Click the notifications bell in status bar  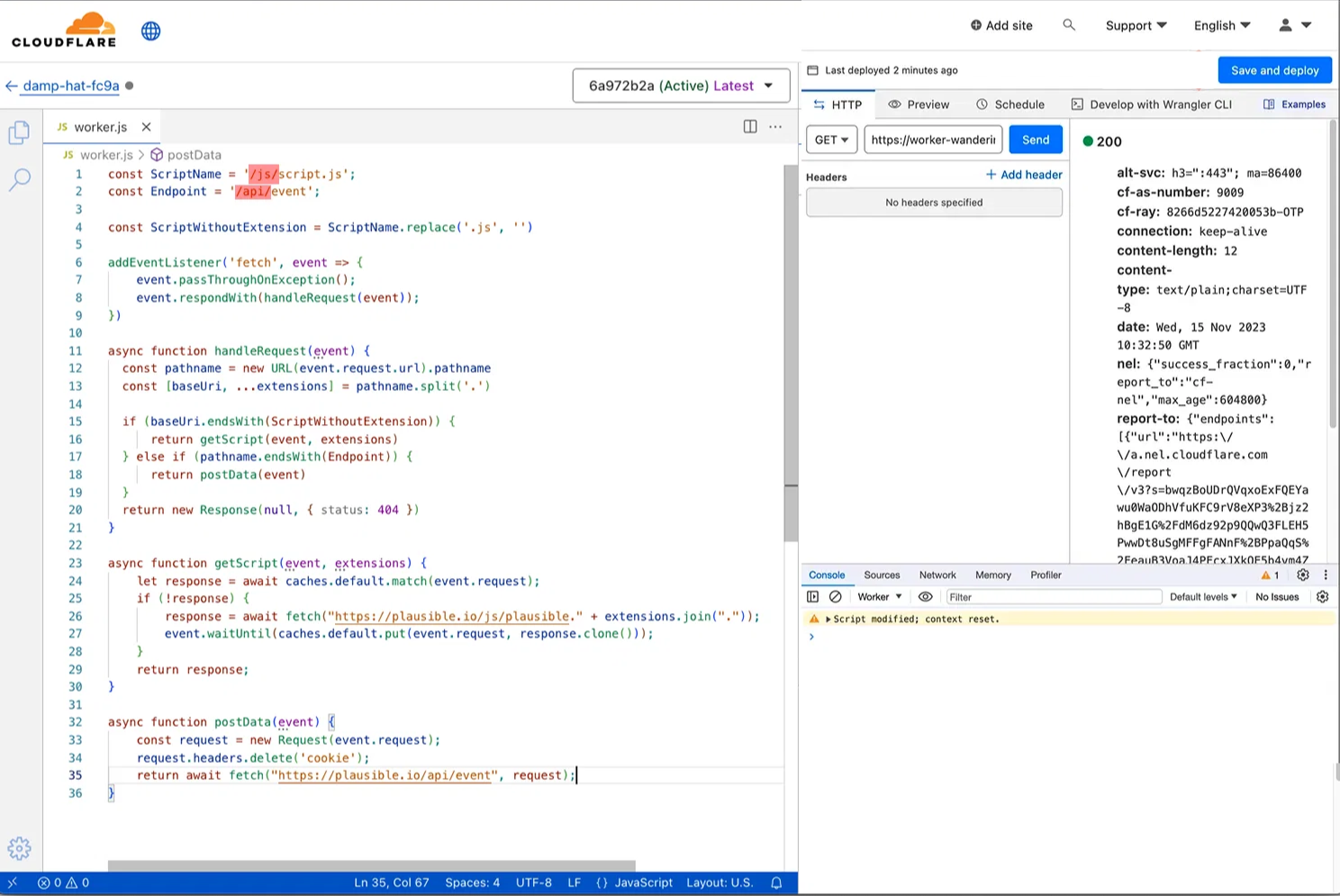click(x=776, y=883)
